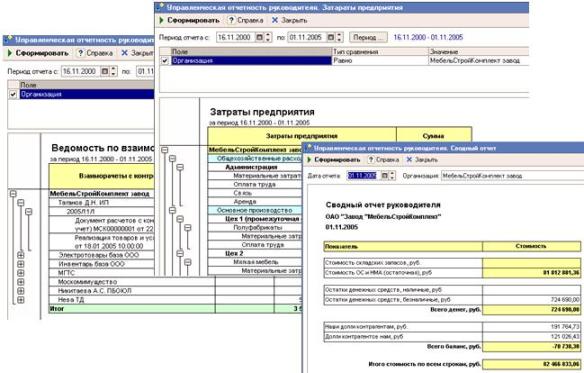Toggle the Организация checkbox in left Ведомость window
The image size is (584, 373).
[x=13, y=94]
